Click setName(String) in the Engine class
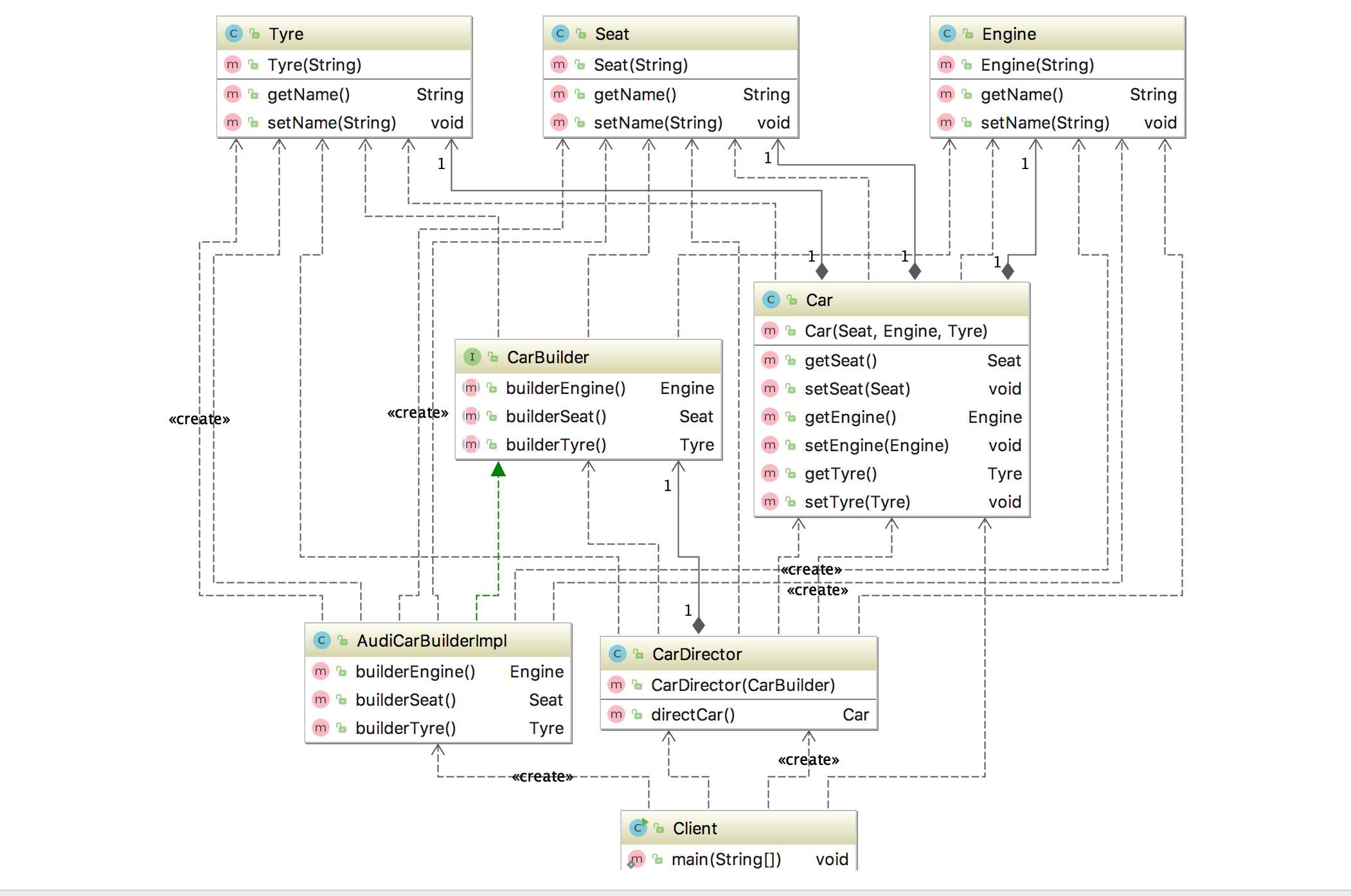This screenshot has height=896, width=1351. coord(1045,123)
